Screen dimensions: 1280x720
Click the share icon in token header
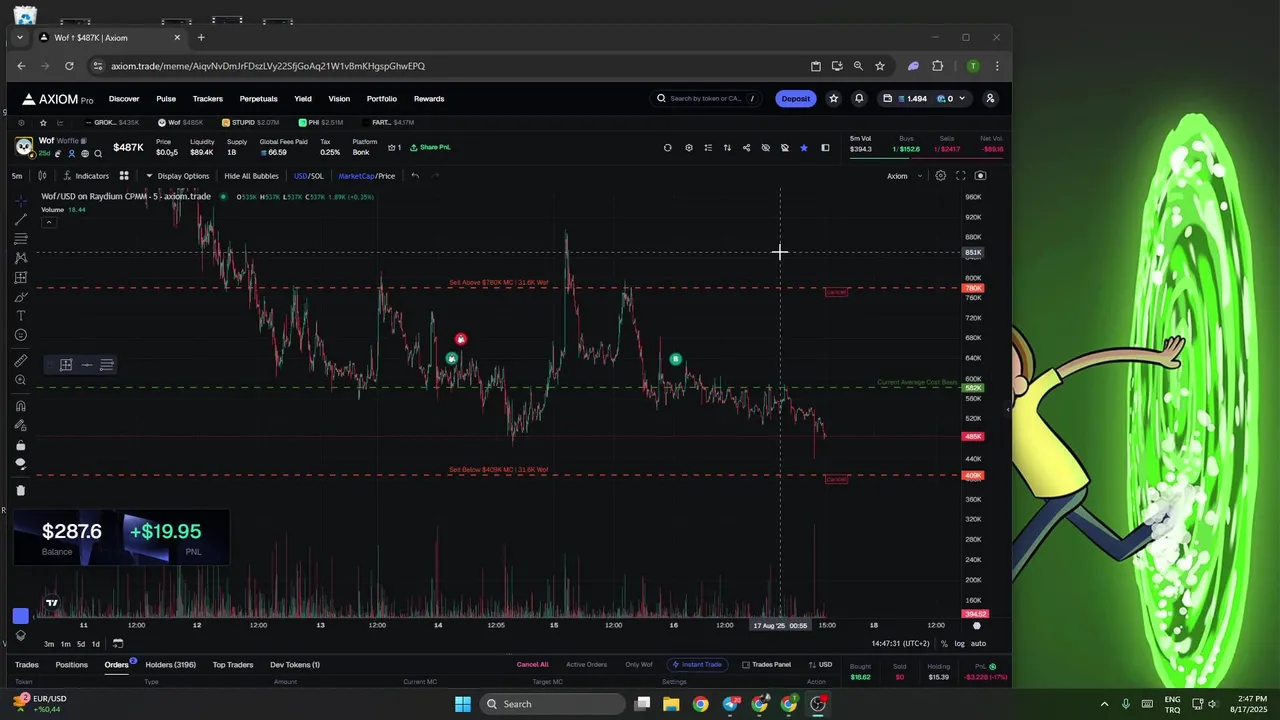(x=746, y=148)
